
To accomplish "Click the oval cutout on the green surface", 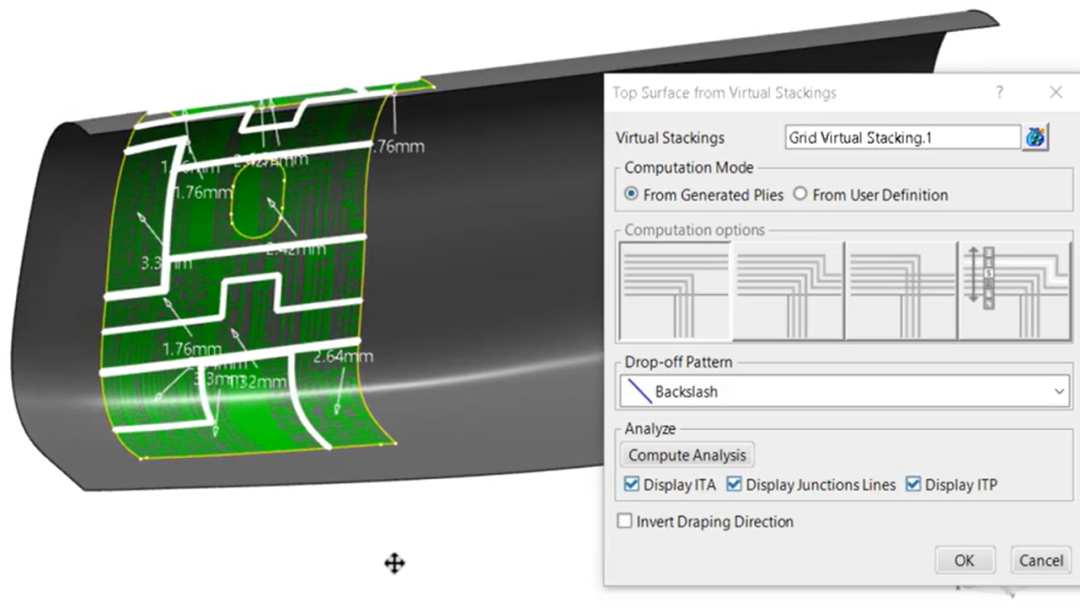I will click(x=258, y=201).
